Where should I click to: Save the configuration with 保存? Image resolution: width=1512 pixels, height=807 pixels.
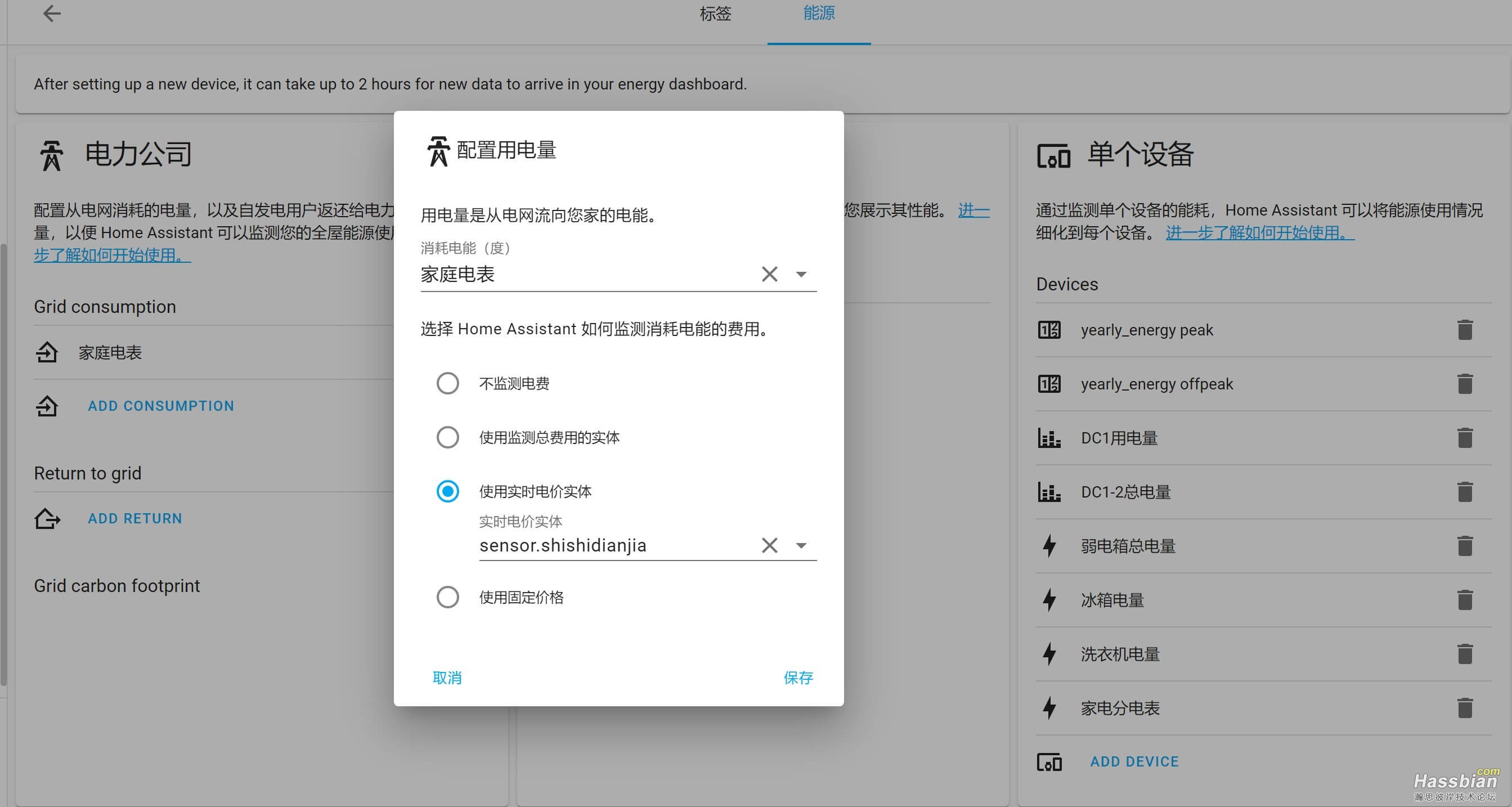798,678
